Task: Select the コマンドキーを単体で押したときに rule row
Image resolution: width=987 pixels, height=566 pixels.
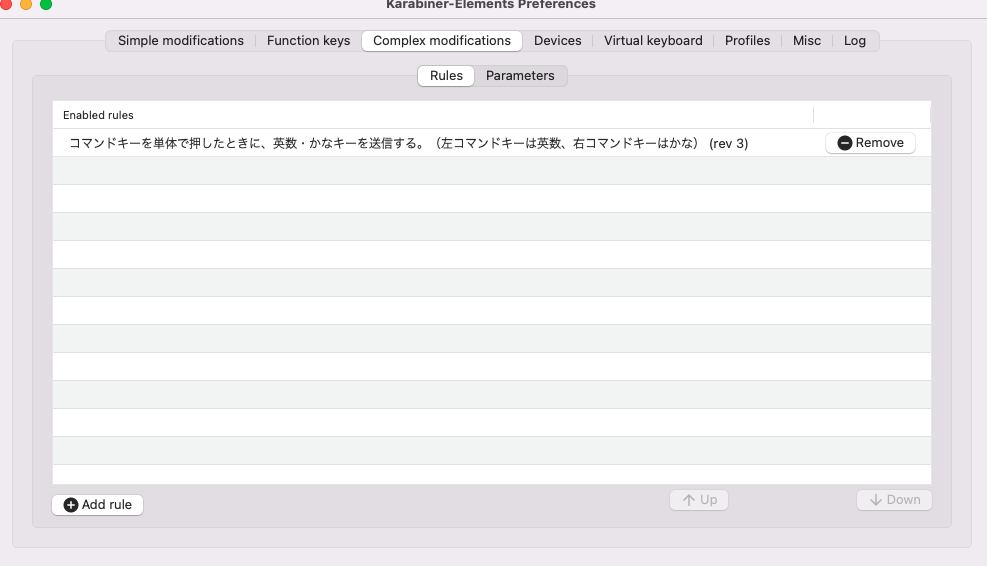Action: coord(492,143)
